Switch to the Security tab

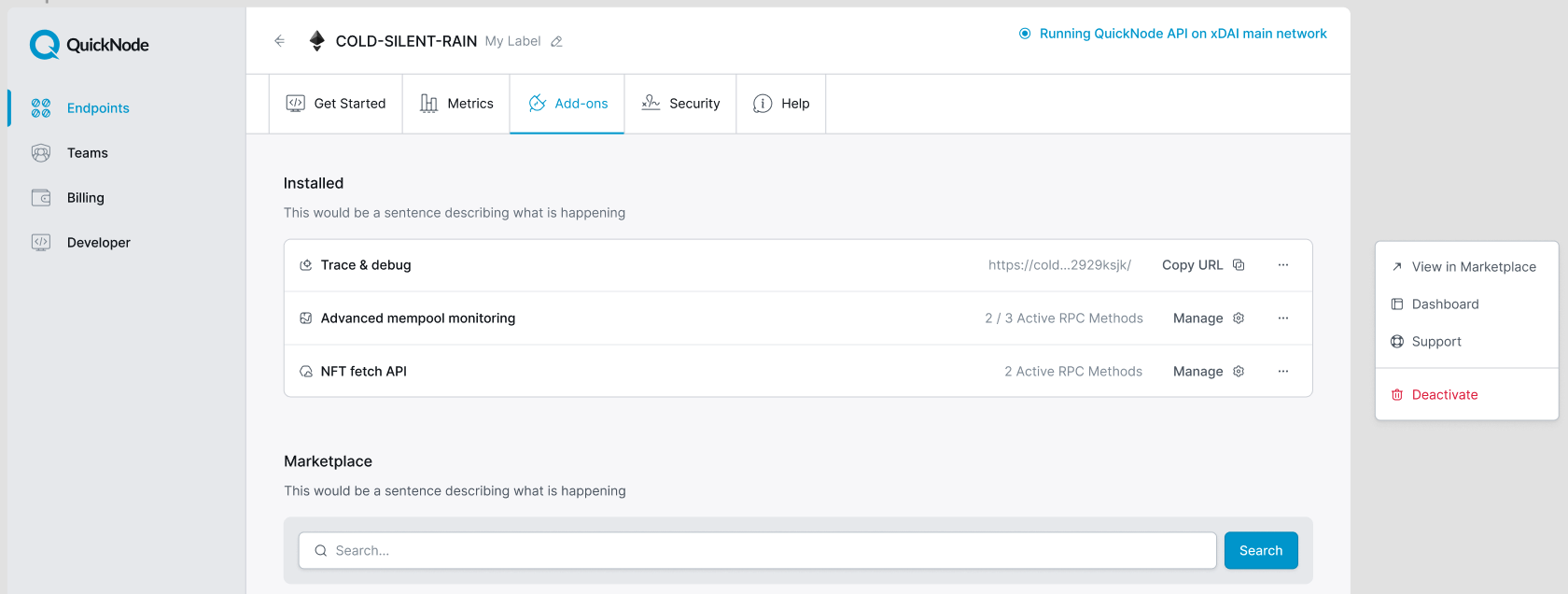[x=680, y=104]
